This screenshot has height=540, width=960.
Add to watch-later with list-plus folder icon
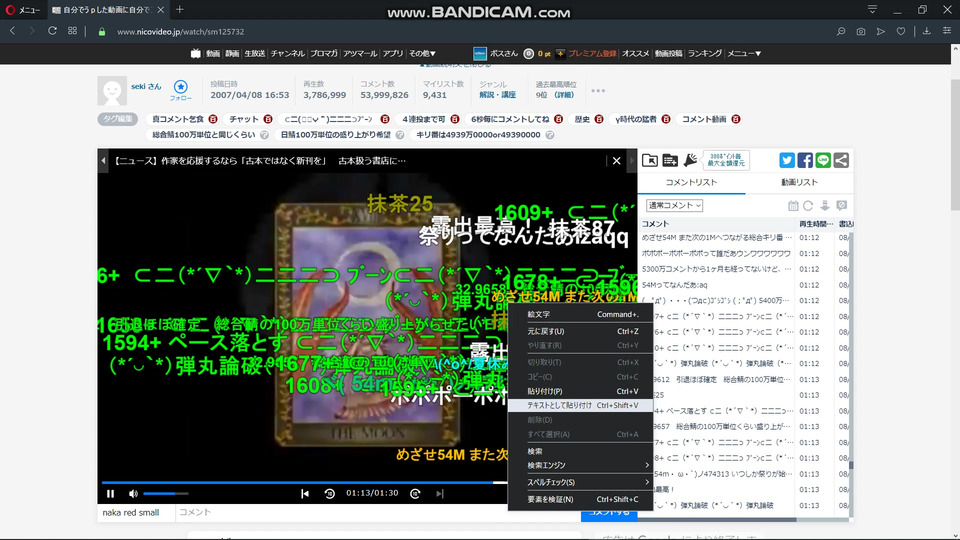pyautogui.click(x=670, y=160)
